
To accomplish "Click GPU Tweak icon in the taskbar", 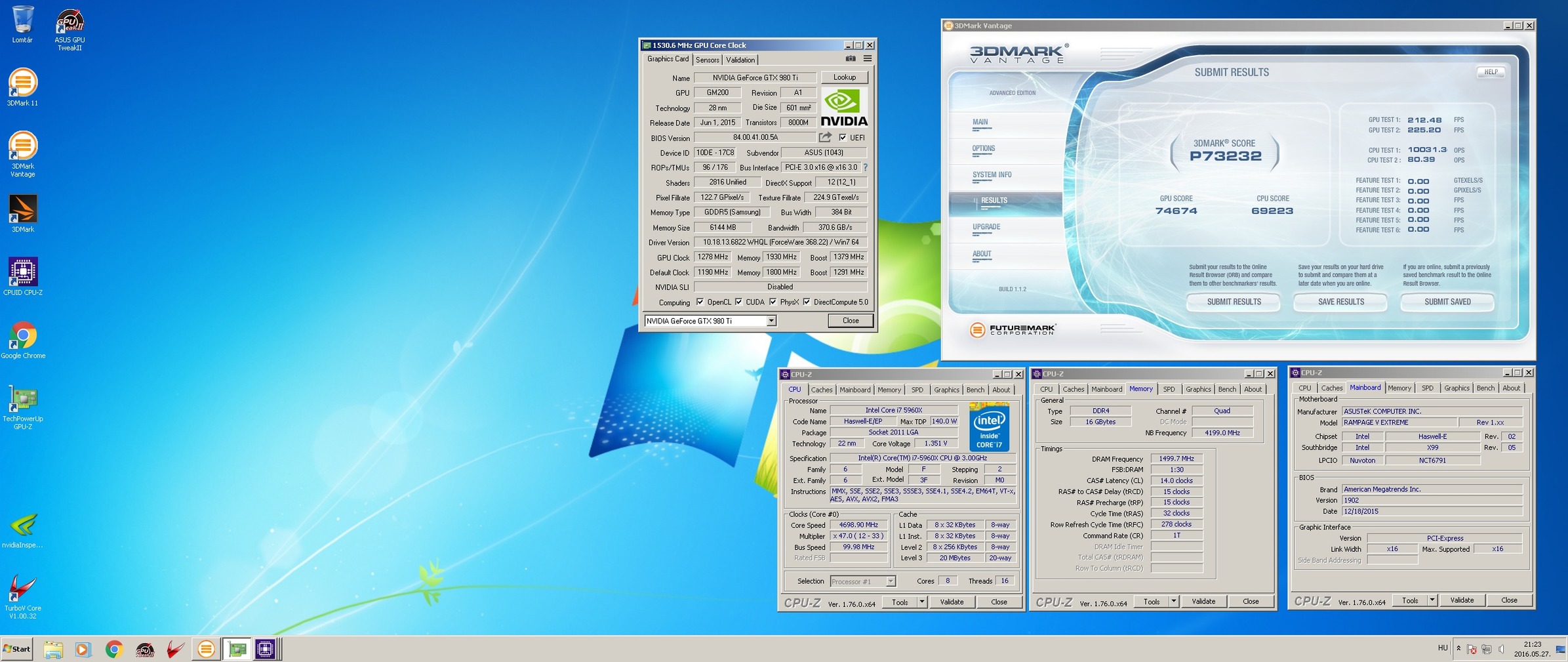I will pyautogui.click(x=144, y=650).
